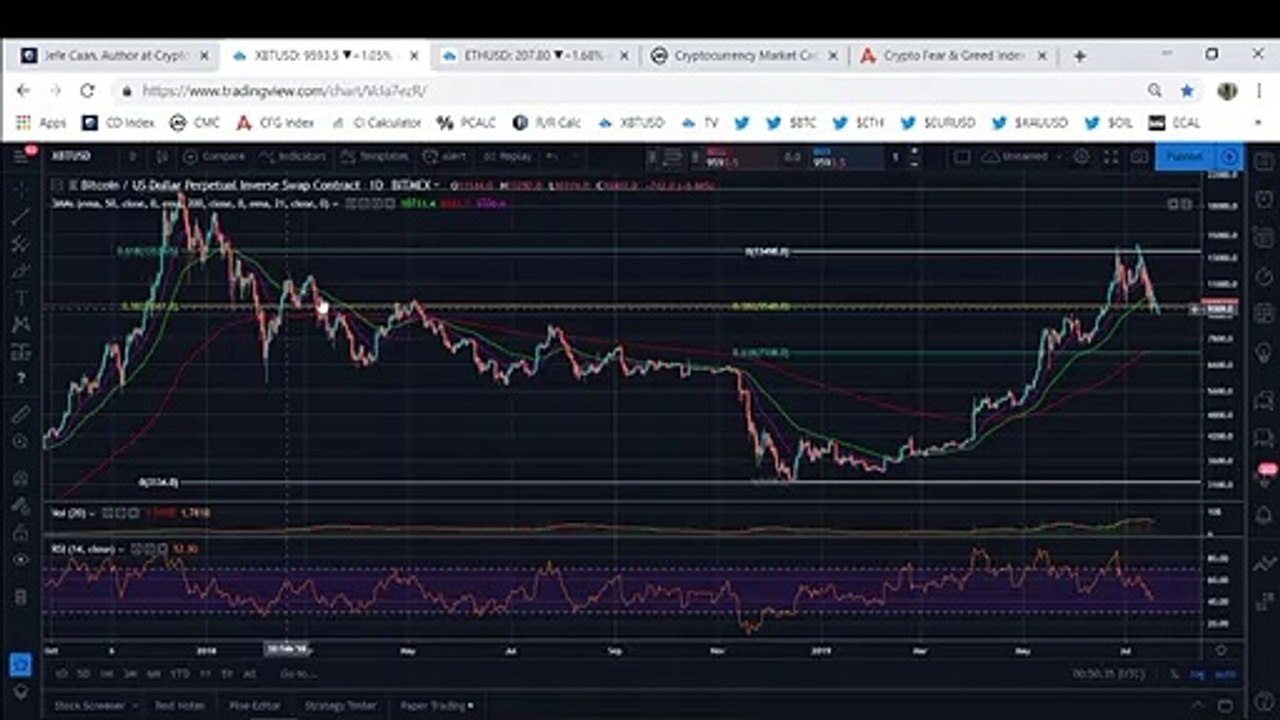Click the Undo arrow in toolbar
The width and height of the screenshot is (1280, 720).
click(x=551, y=157)
